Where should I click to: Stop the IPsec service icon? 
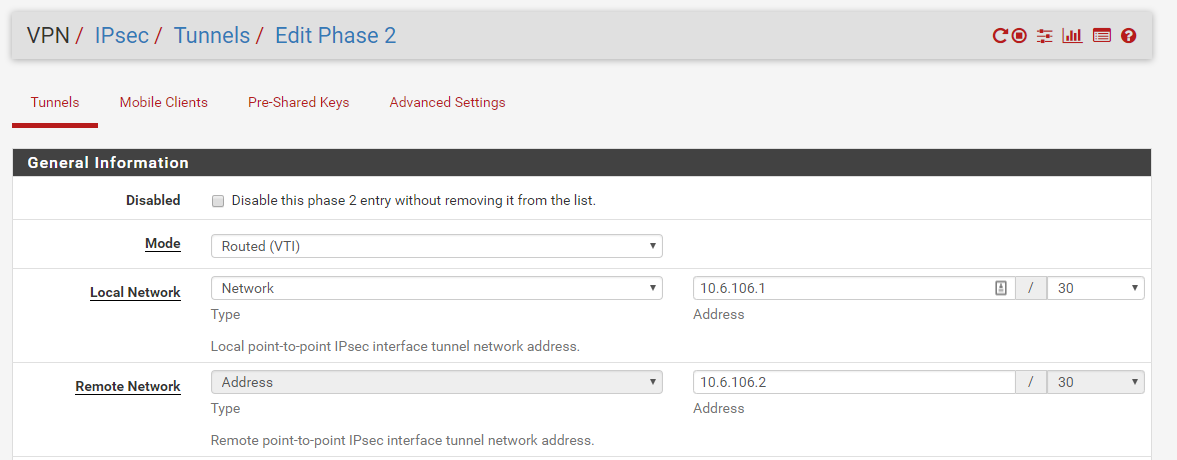tap(1019, 35)
